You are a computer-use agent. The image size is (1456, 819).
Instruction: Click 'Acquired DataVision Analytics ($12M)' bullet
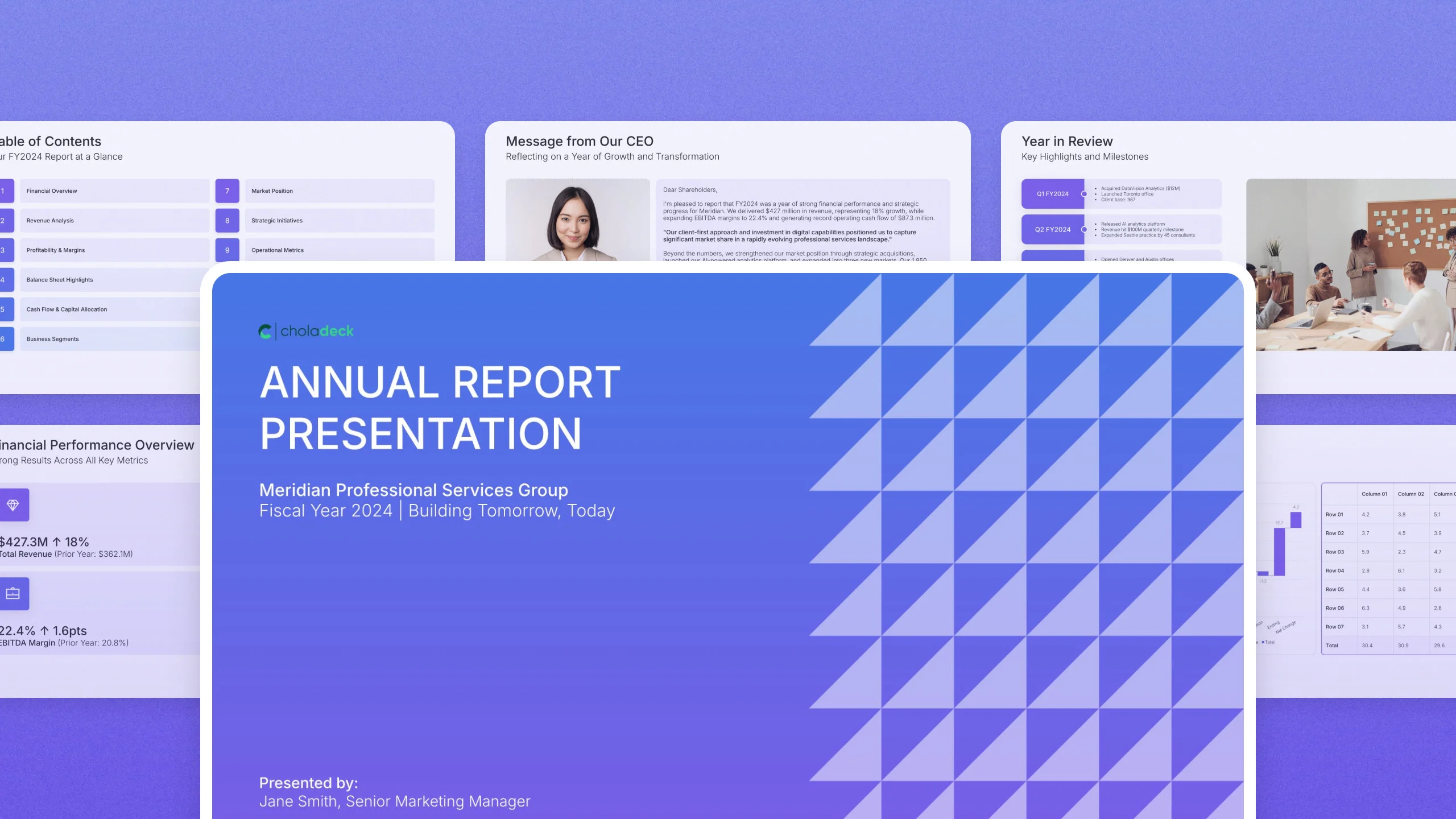coord(1140,189)
